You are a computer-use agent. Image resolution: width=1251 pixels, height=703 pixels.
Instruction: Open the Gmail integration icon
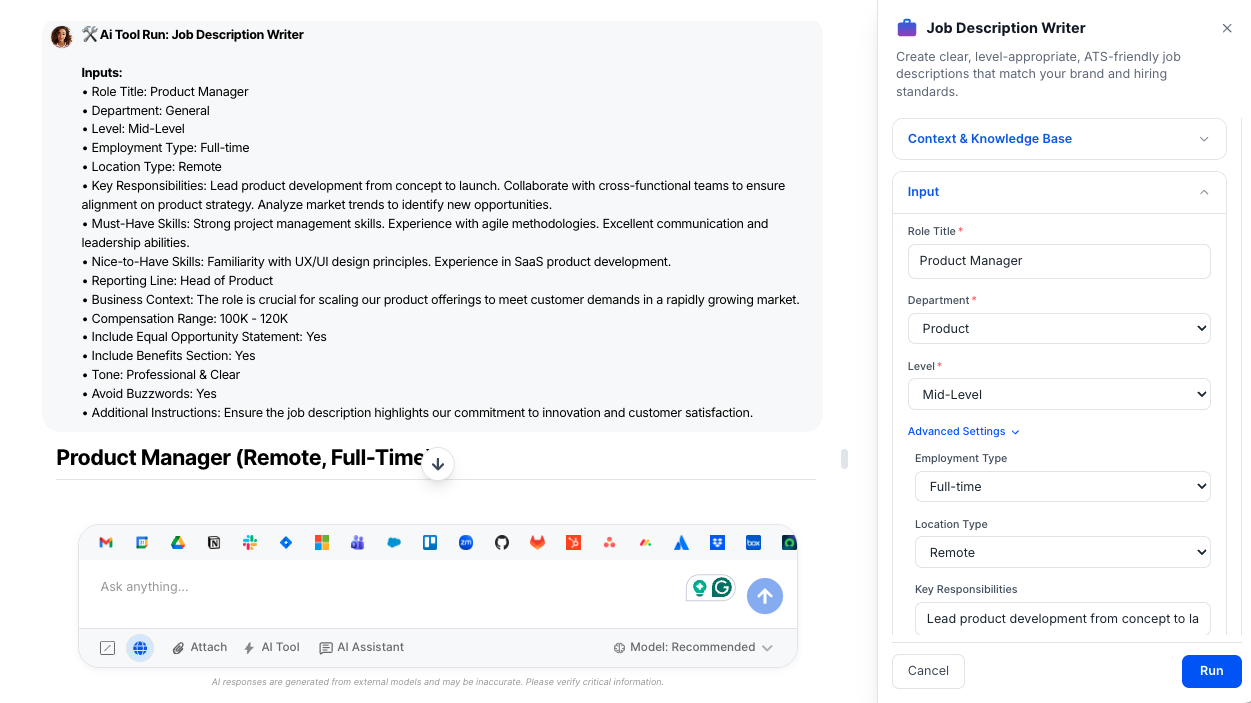106,542
